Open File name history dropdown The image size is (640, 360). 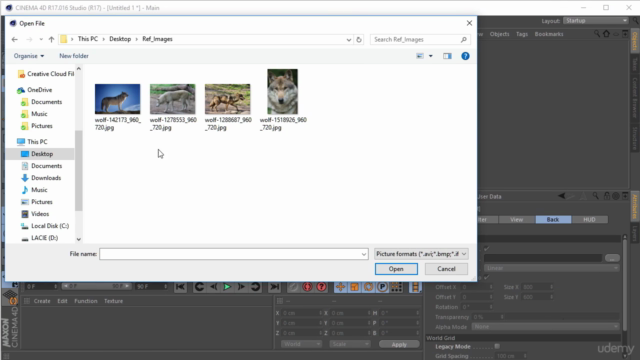364,254
